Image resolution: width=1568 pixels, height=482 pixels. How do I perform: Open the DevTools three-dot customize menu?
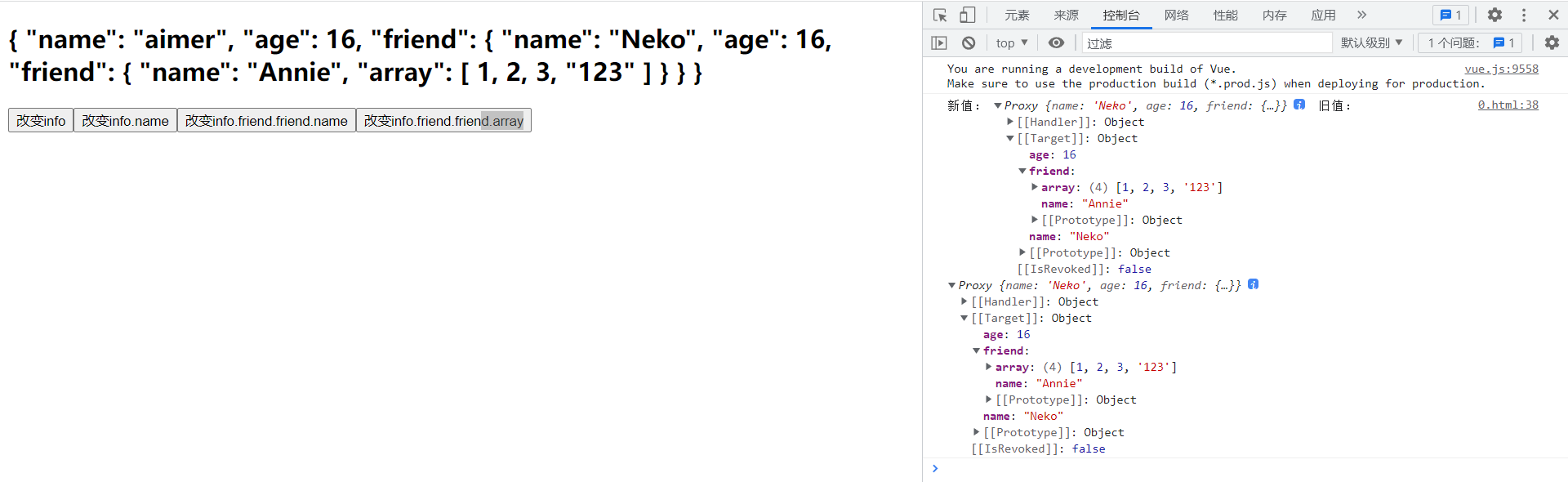coord(1524,16)
